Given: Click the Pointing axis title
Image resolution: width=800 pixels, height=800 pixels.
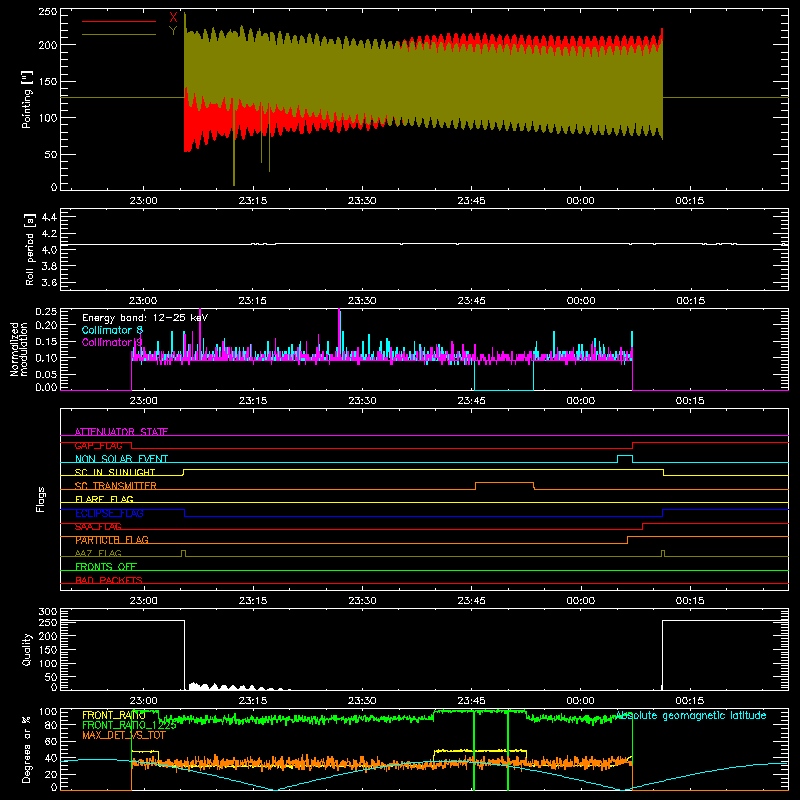Looking at the screenshot, I should (x=27, y=99).
